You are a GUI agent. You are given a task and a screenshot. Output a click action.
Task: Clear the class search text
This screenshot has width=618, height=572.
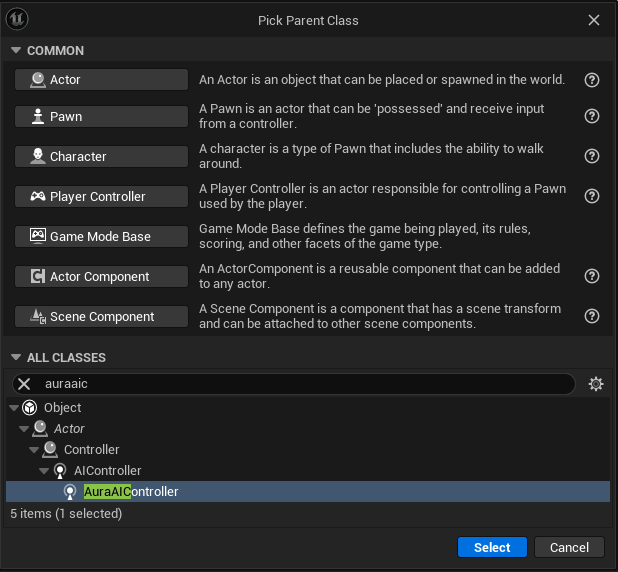point(25,384)
